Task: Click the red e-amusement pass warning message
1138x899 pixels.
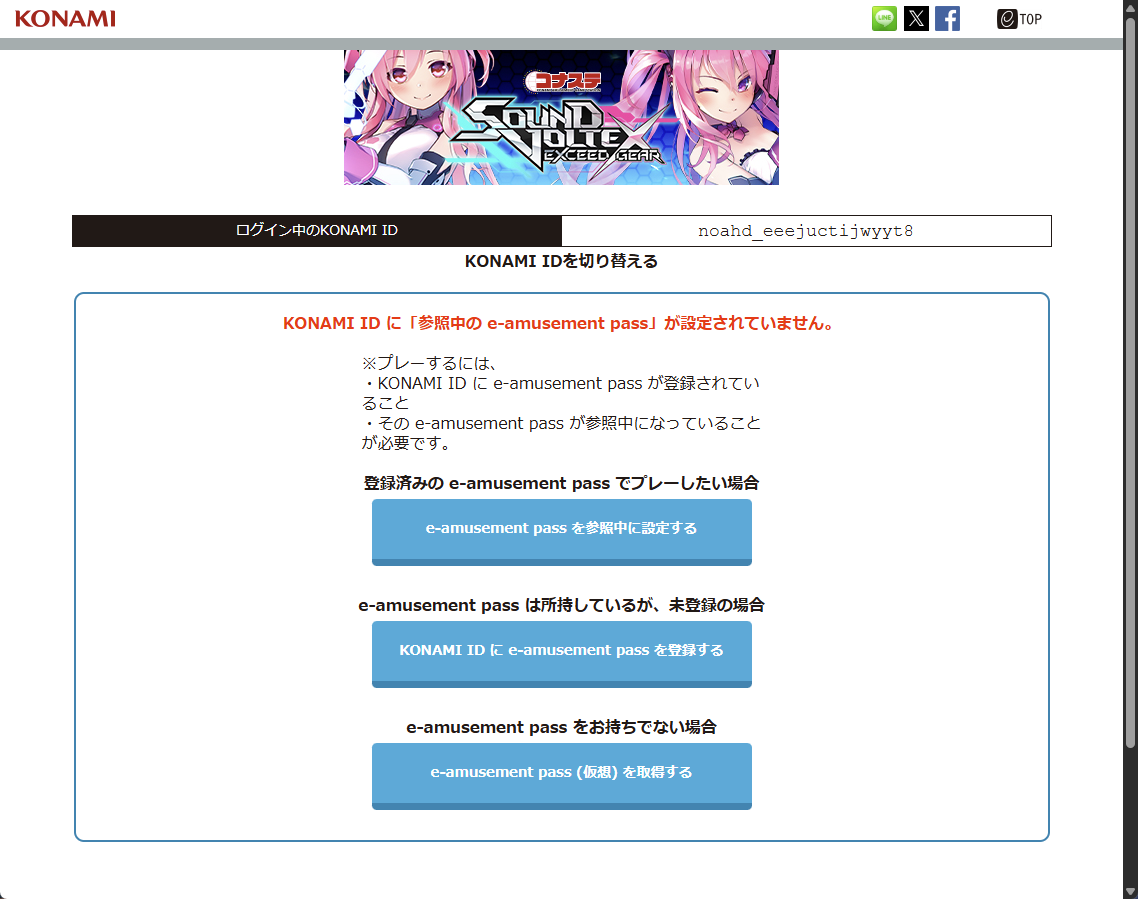Action: point(560,324)
